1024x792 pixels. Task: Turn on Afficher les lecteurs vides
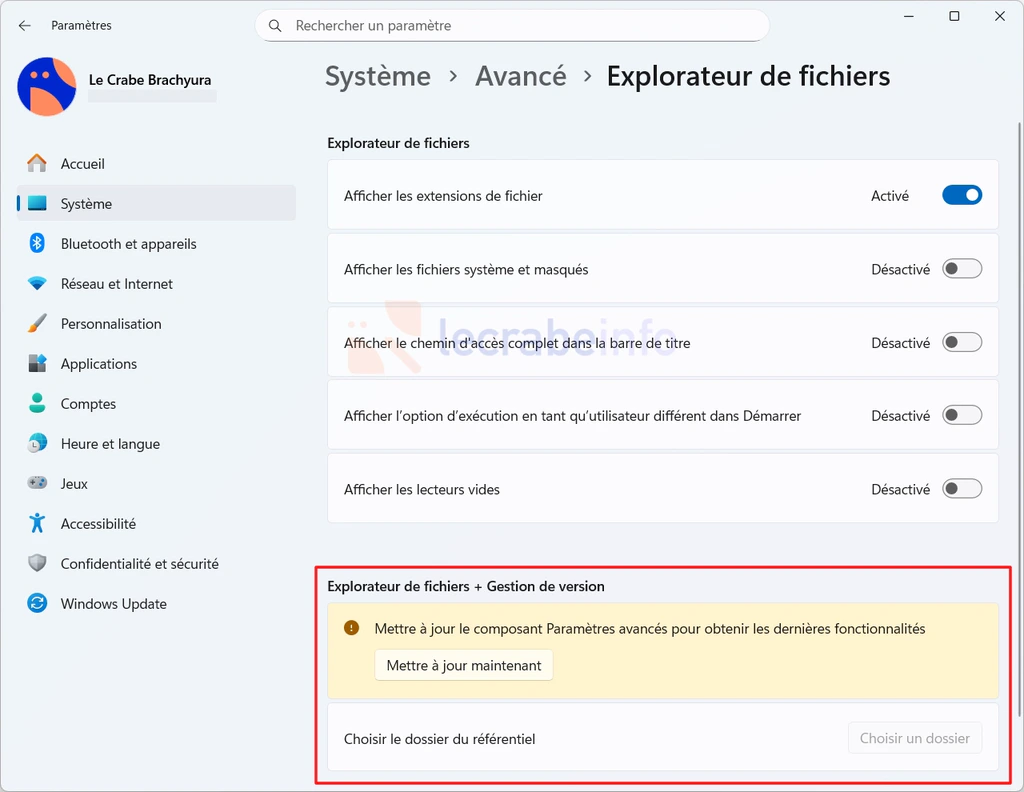[x=961, y=489]
